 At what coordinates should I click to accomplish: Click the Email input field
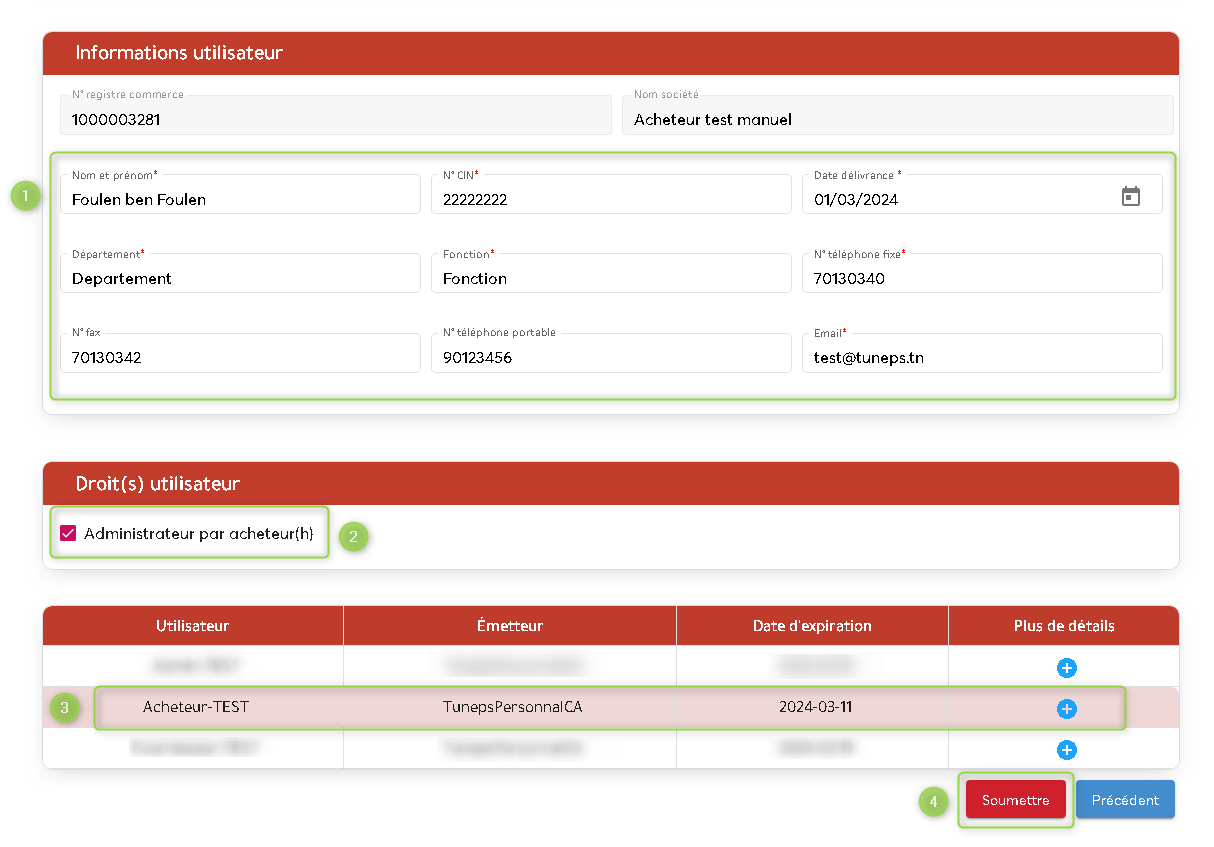(x=981, y=356)
